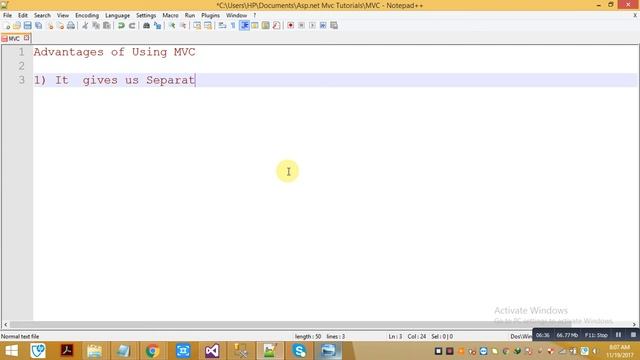This screenshot has height=360, width=640.
Task: Open the Run menu
Action: [x=190, y=15]
